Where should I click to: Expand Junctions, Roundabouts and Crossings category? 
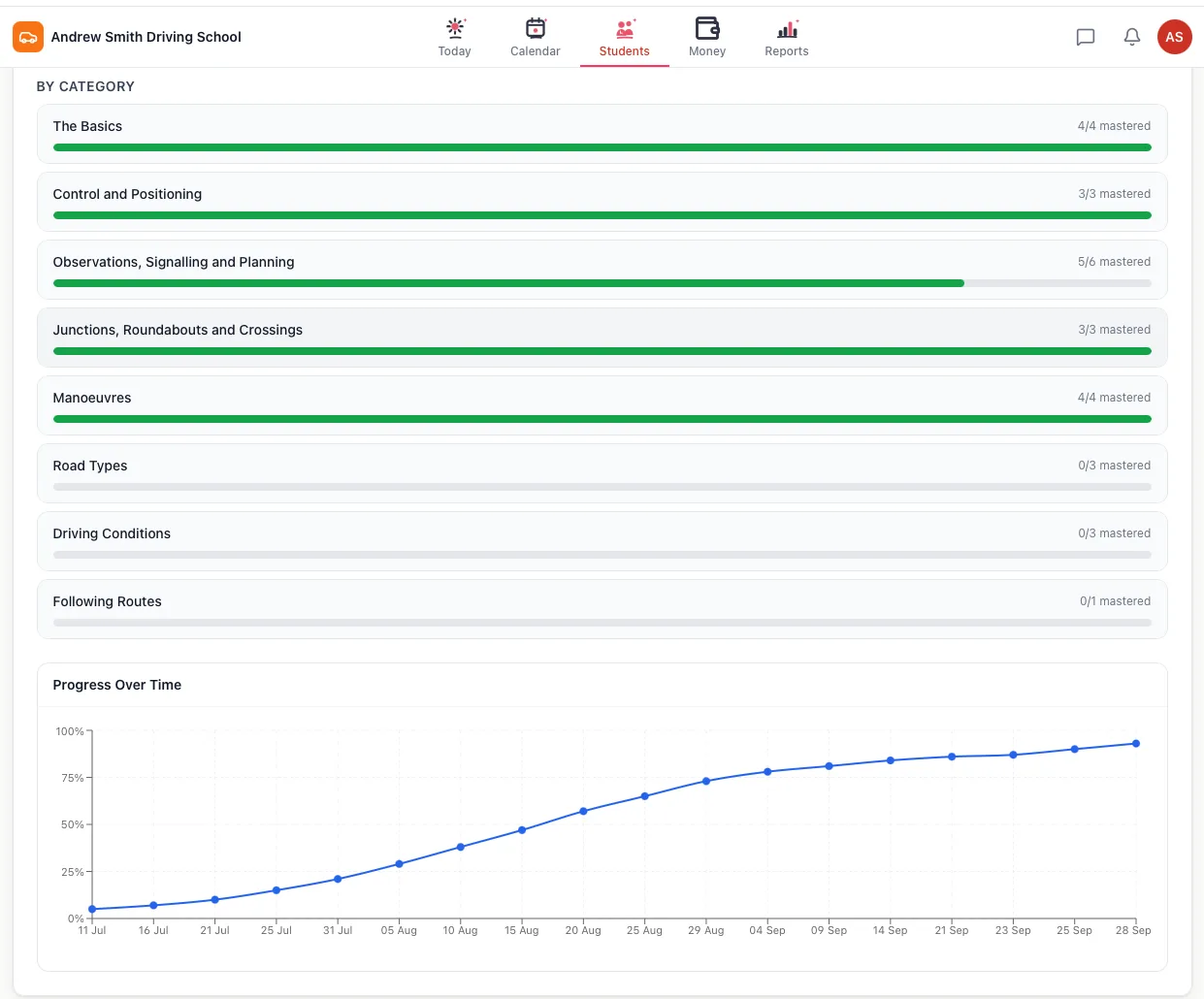[x=602, y=338]
